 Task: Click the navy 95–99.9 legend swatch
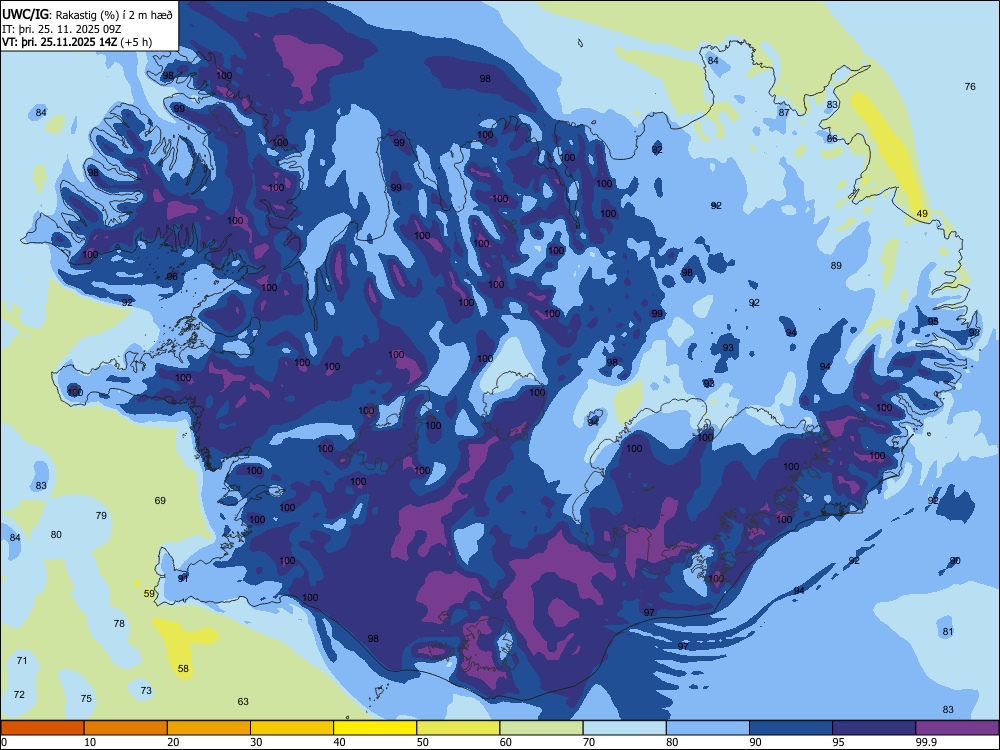tap(874, 728)
